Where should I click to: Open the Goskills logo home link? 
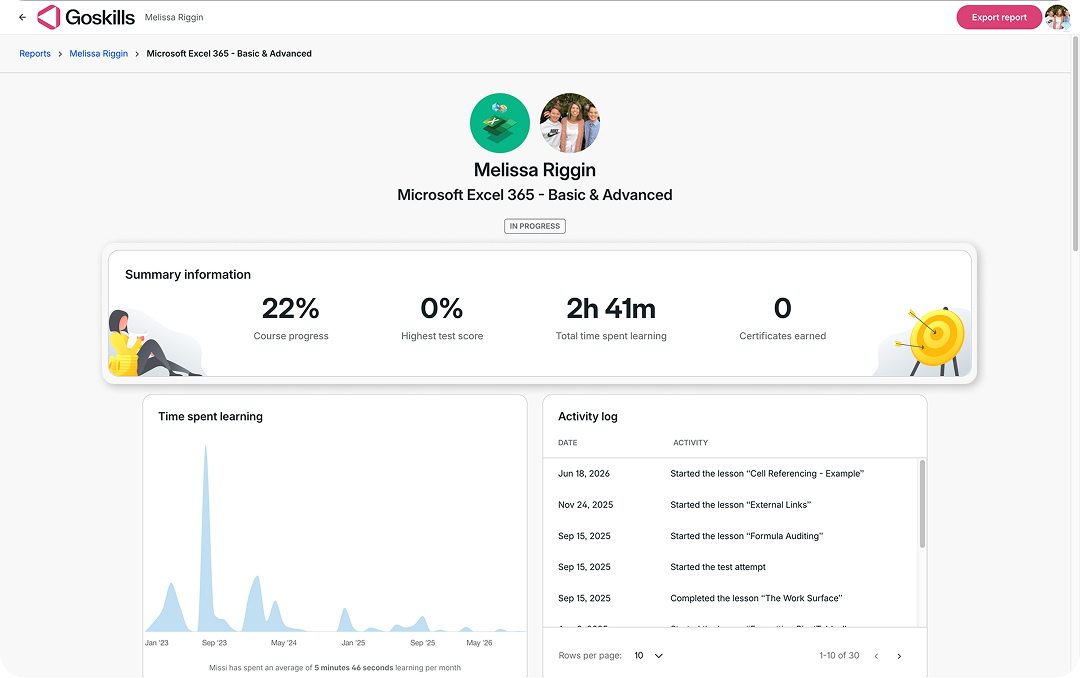tap(86, 17)
